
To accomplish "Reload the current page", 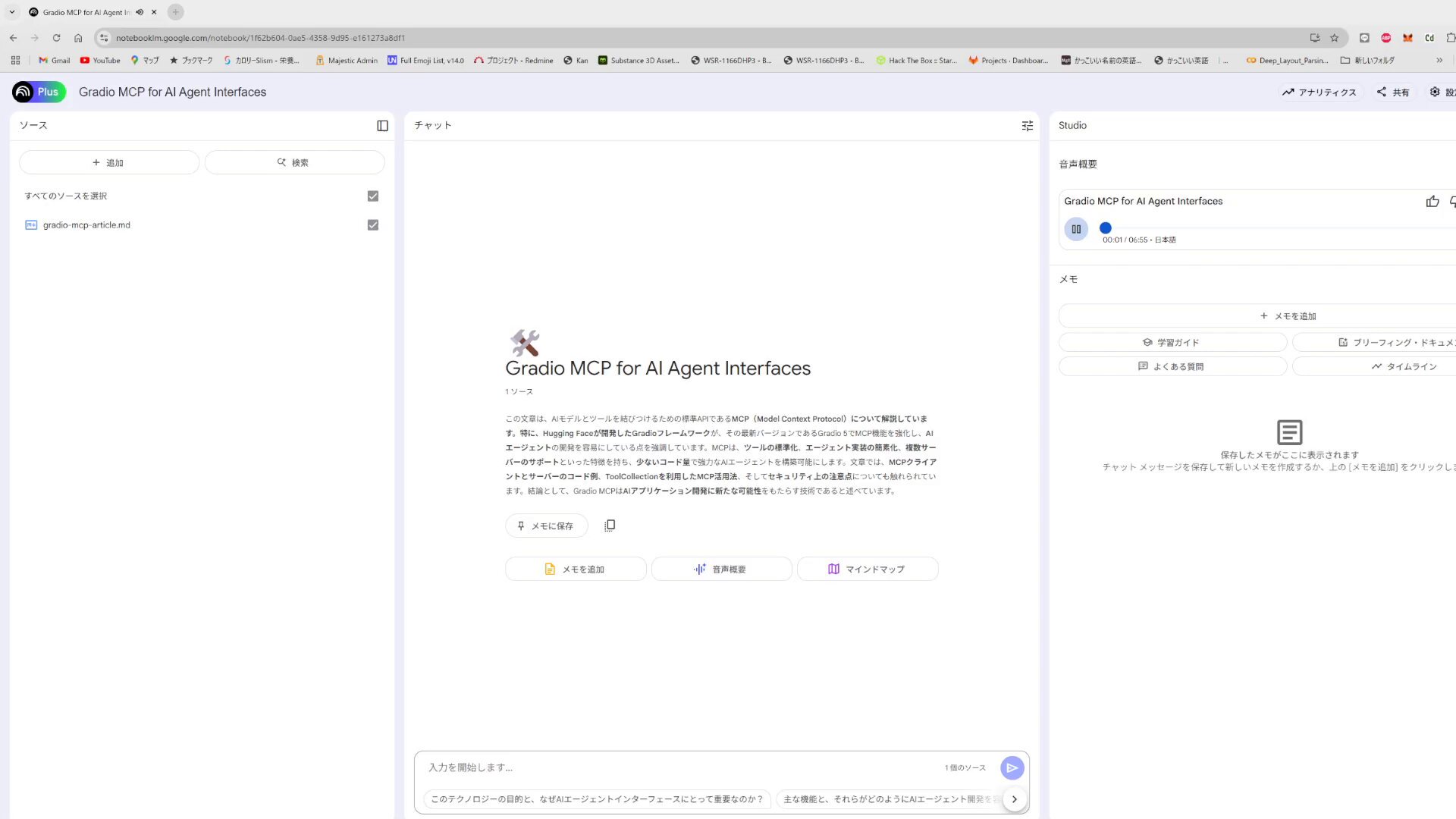I will tap(56, 38).
